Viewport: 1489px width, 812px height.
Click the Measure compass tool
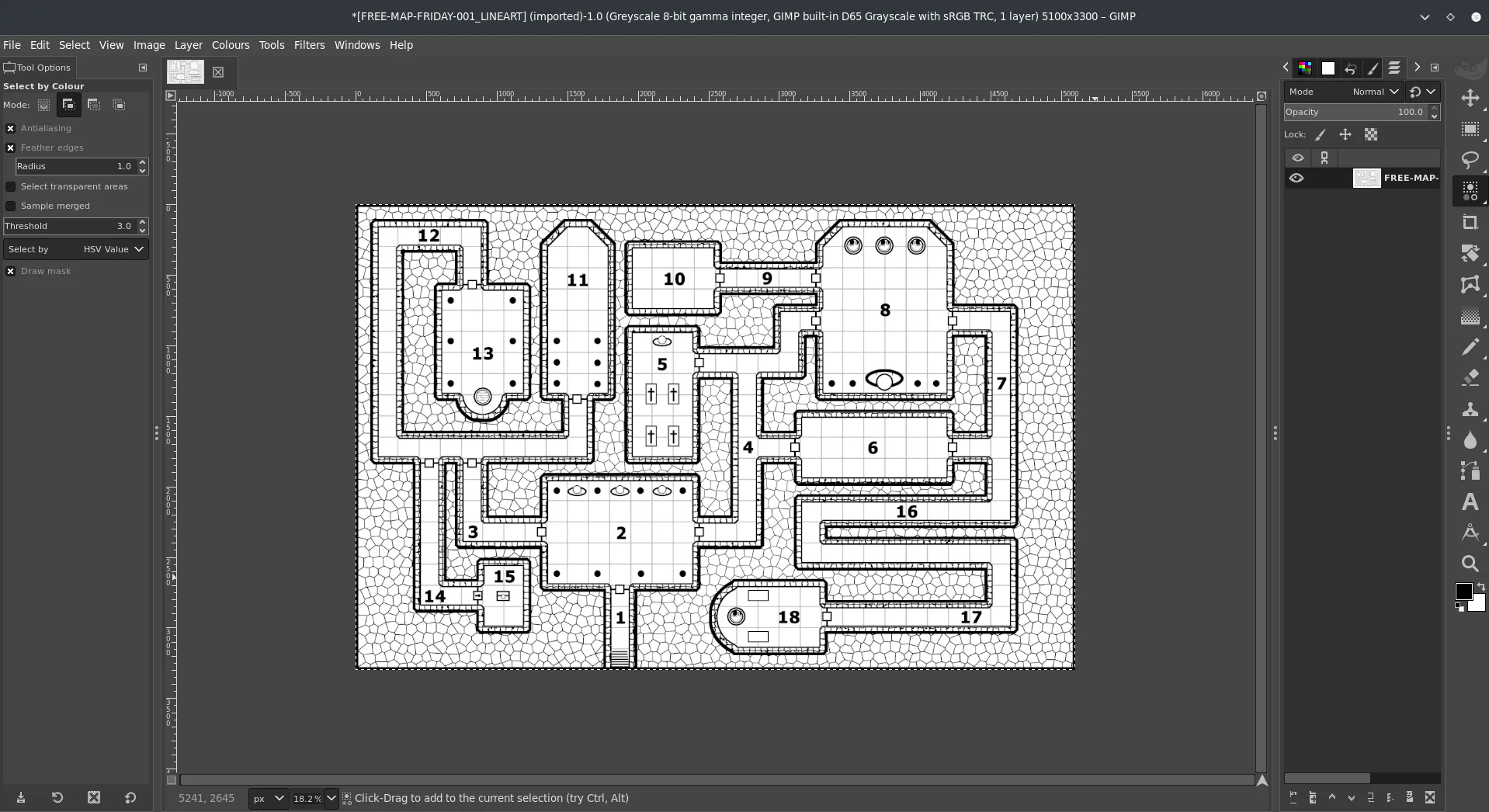pyautogui.click(x=1470, y=533)
